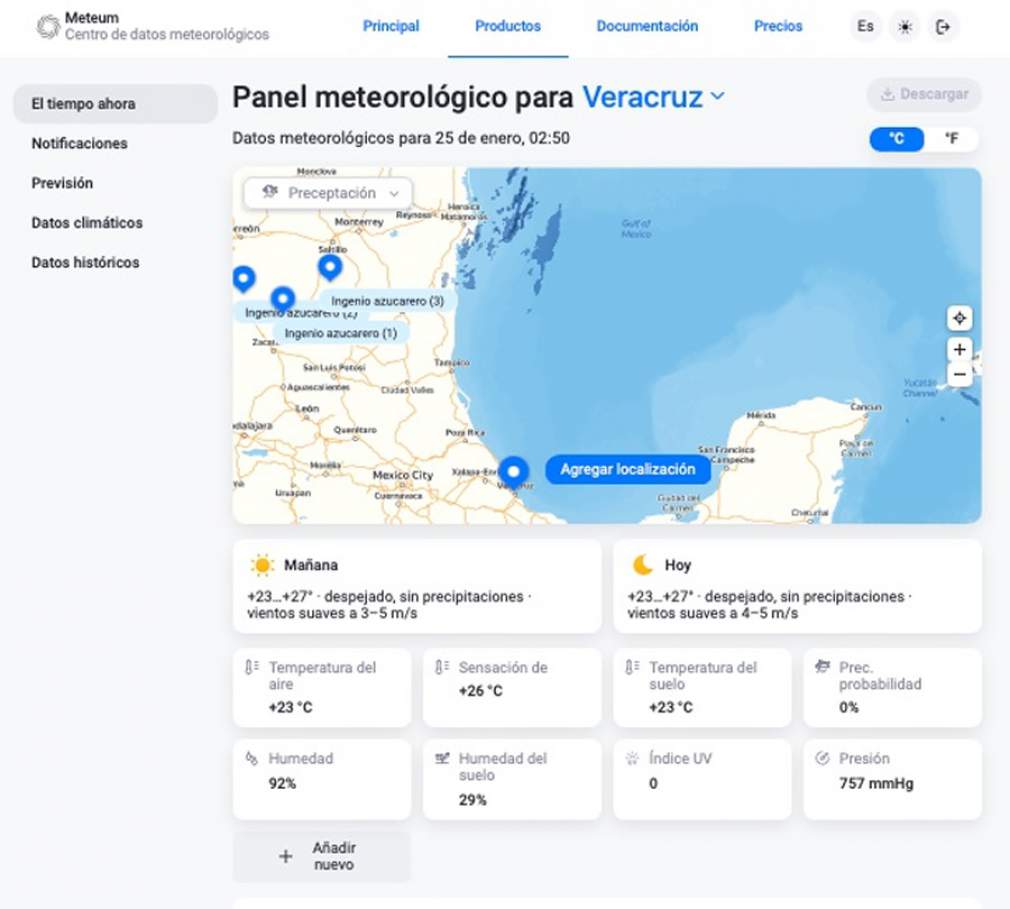Click the Agregar localización button
Viewport: 1010px width, 909px height.
627,469
